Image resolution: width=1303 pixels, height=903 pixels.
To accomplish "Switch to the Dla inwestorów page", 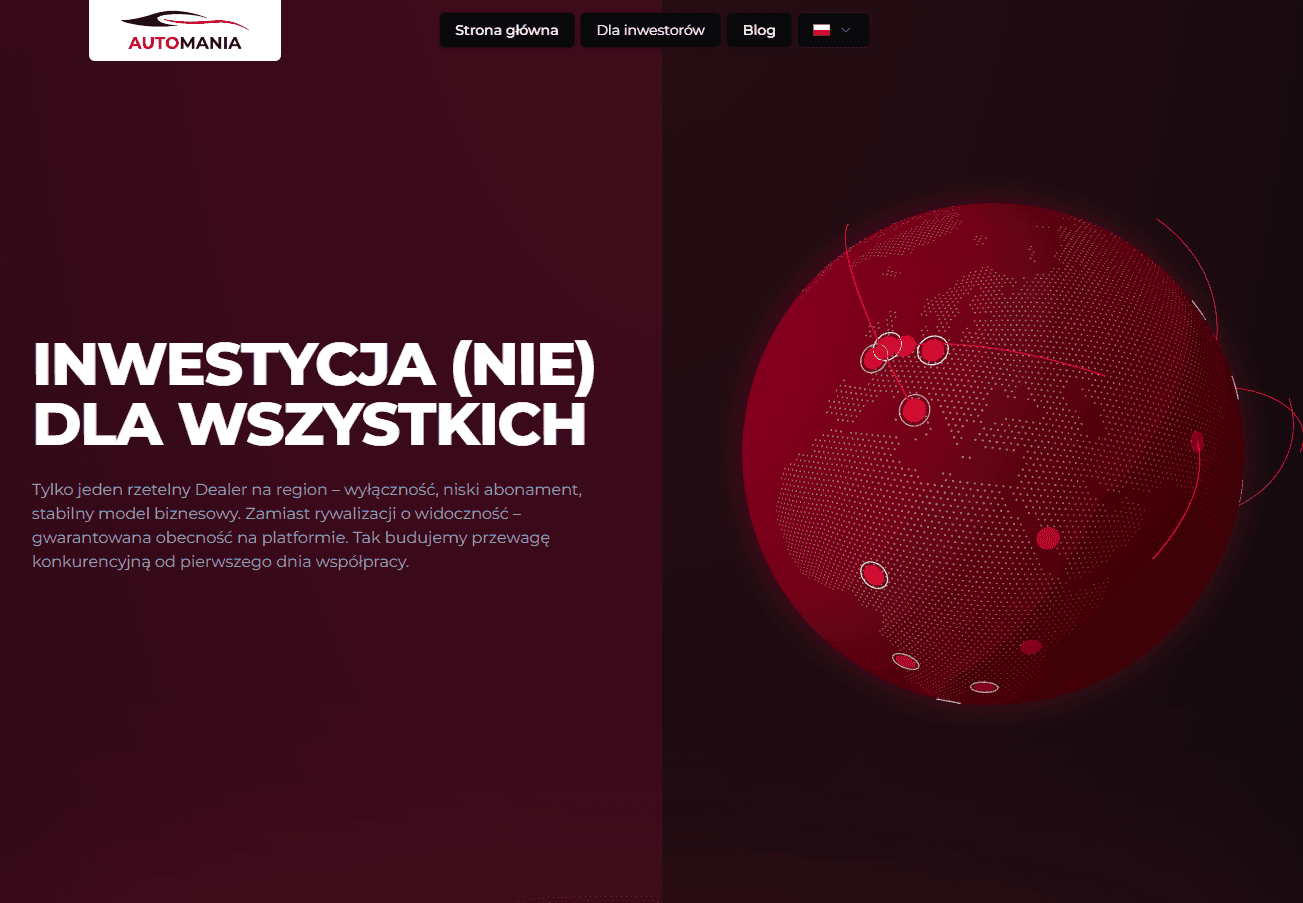I will point(650,30).
